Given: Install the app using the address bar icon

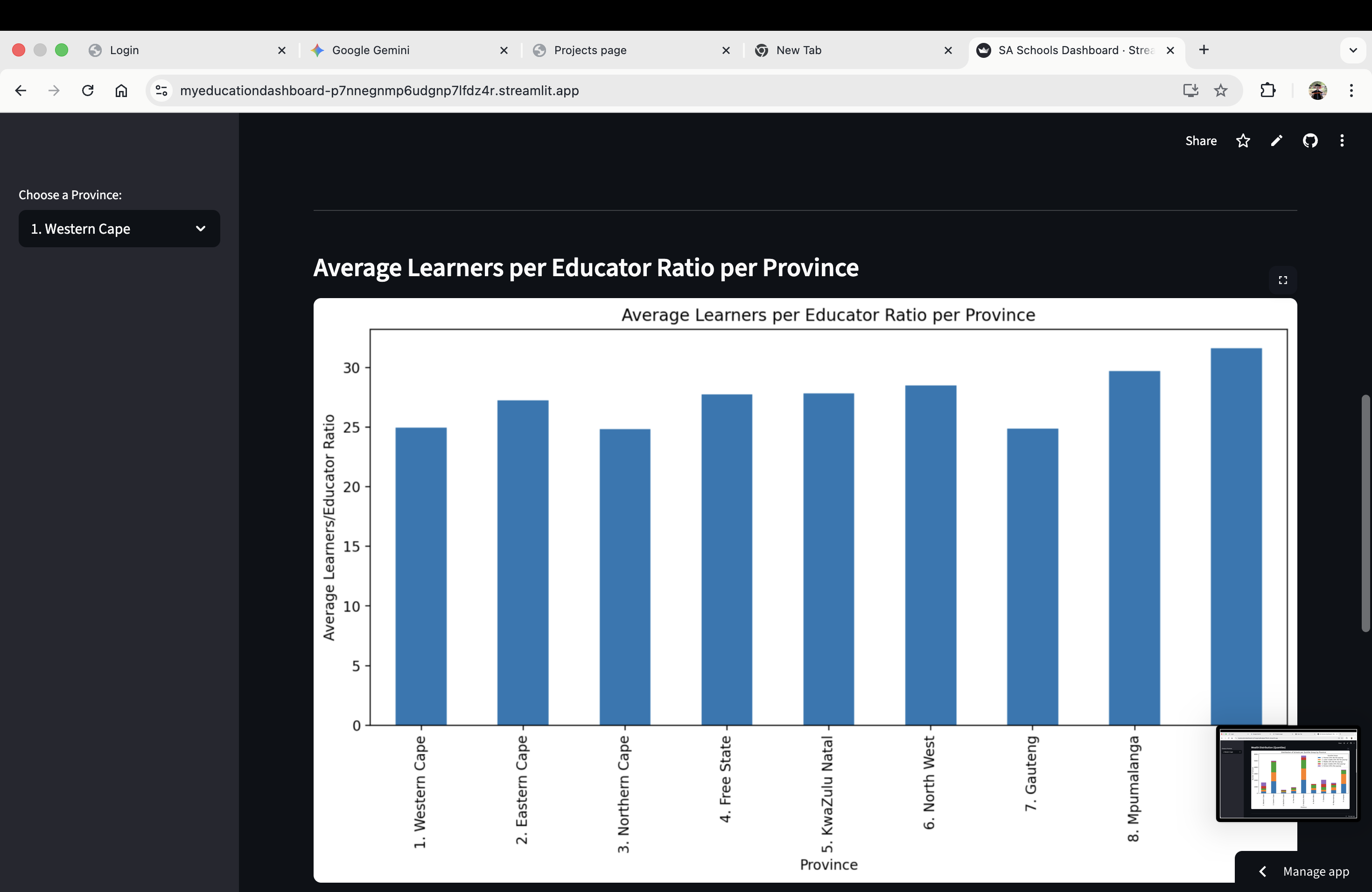Looking at the screenshot, I should 1190,91.
